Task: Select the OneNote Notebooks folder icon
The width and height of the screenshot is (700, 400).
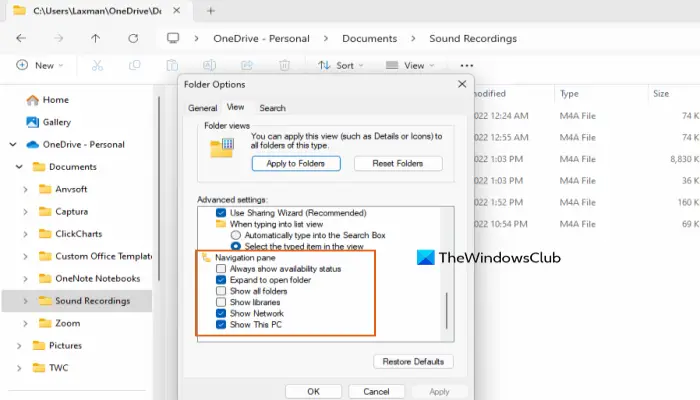Action: tap(45, 278)
